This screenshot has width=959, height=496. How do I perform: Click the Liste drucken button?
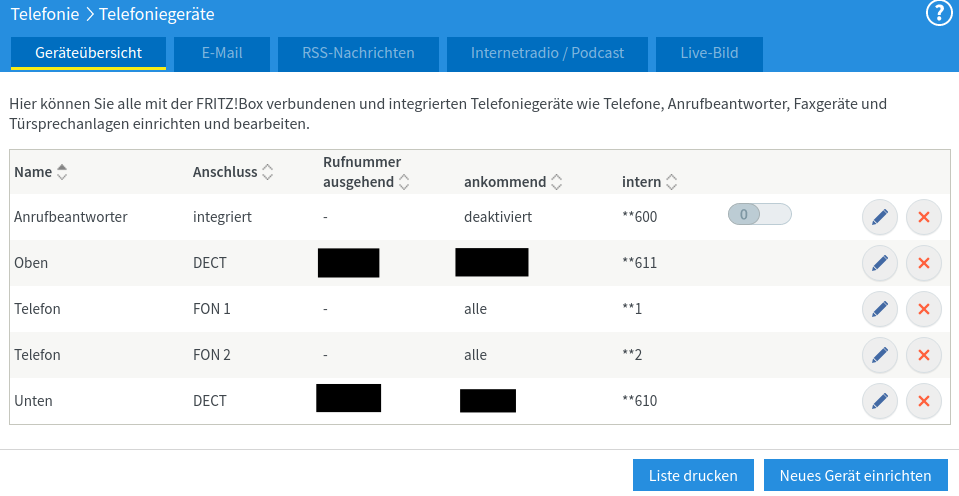coord(693,476)
